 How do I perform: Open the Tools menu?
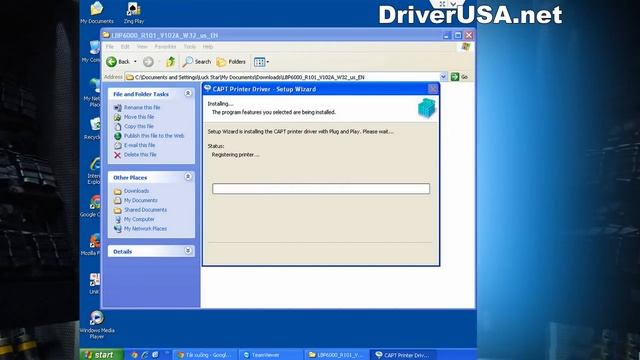(190, 47)
